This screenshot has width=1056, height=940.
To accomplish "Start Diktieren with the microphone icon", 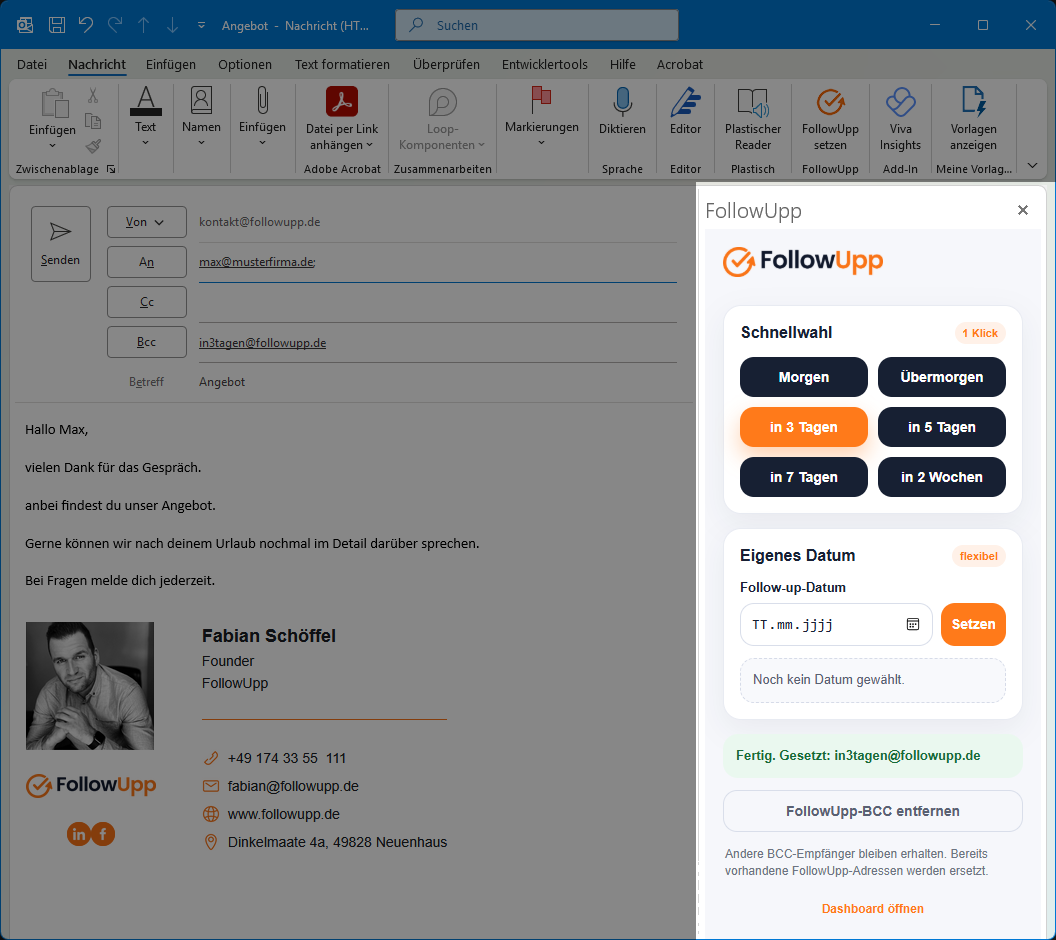I will click(x=622, y=102).
